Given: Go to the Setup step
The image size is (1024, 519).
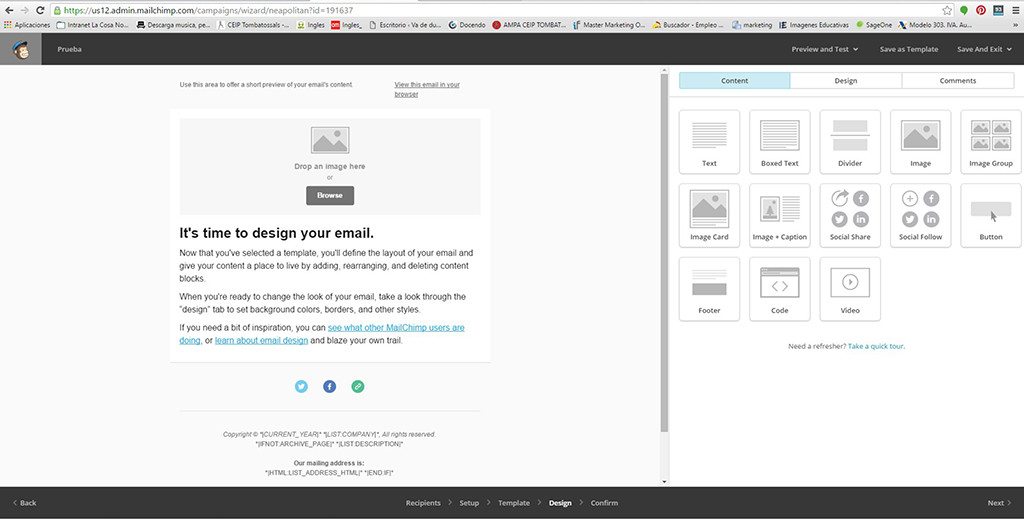Looking at the screenshot, I should point(469,503).
